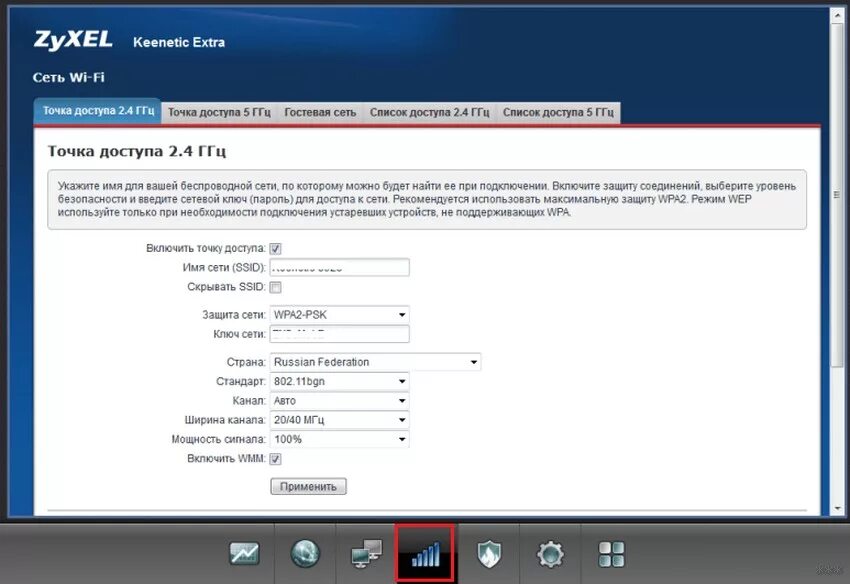Image resolution: width=850 pixels, height=584 pixels.
Task: Open the 'Список доступа 5 ГГц' tab
Action: 558,112
